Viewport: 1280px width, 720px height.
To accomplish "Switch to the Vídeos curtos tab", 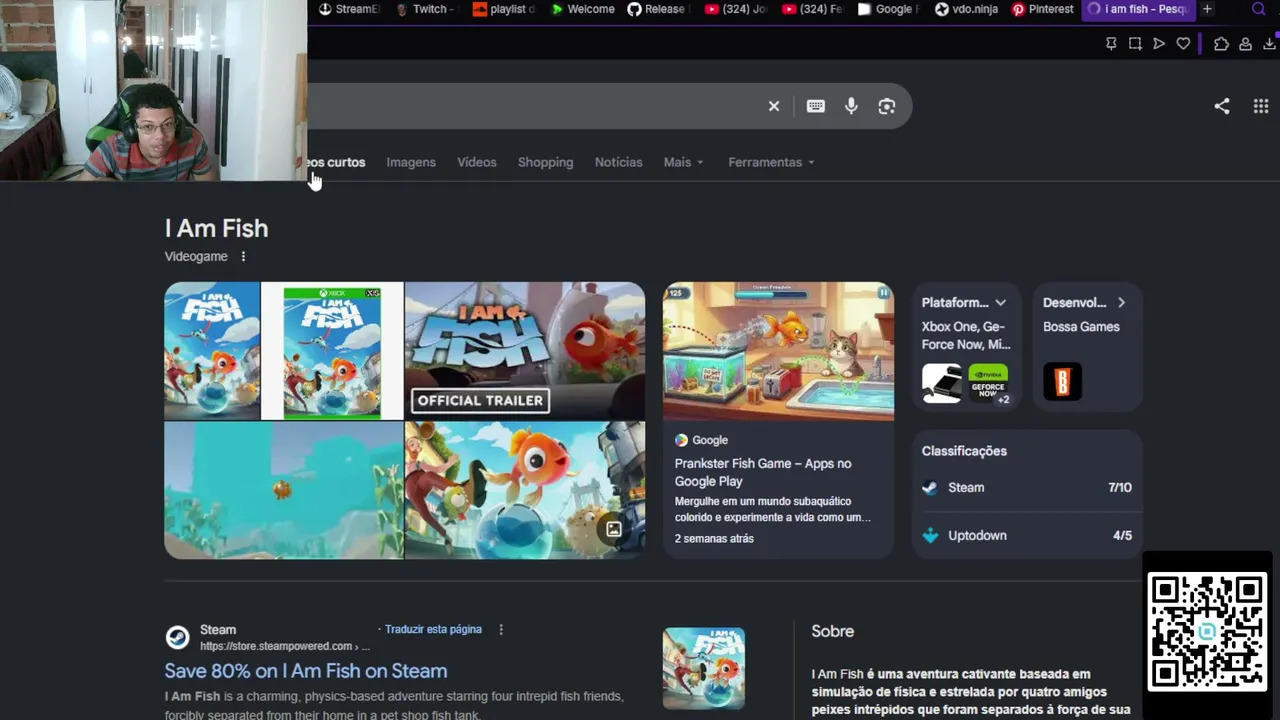I will point(337,162).
